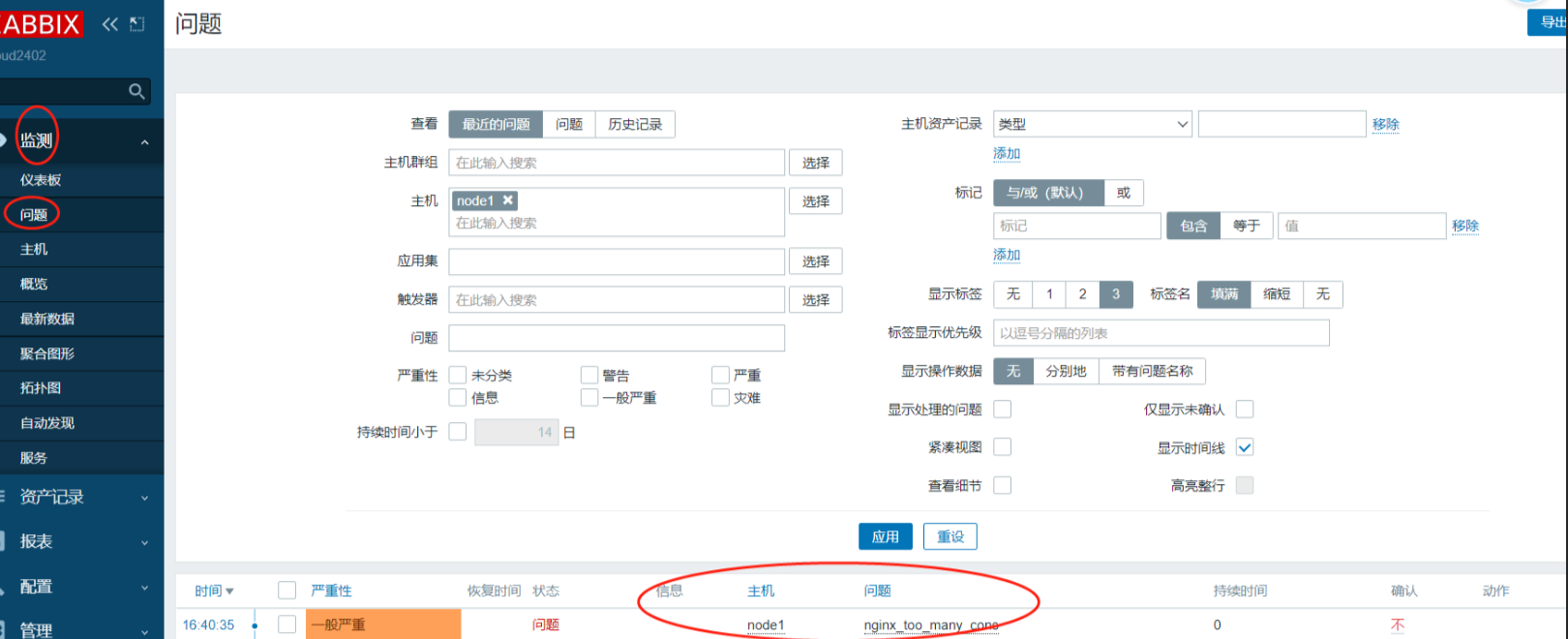Collapse sidebar with double-arrow icon
Viewport: 1568px width, 639px height.
[x=110, y=24]
